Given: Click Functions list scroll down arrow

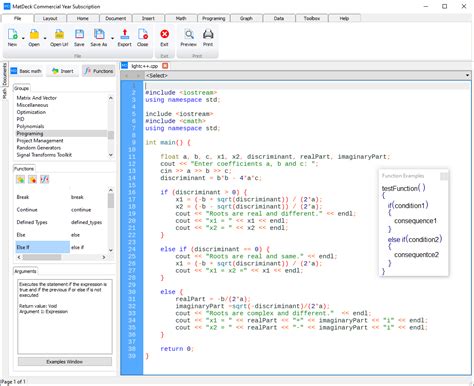Looking at the screenshot, I should [x=111, y=250].
